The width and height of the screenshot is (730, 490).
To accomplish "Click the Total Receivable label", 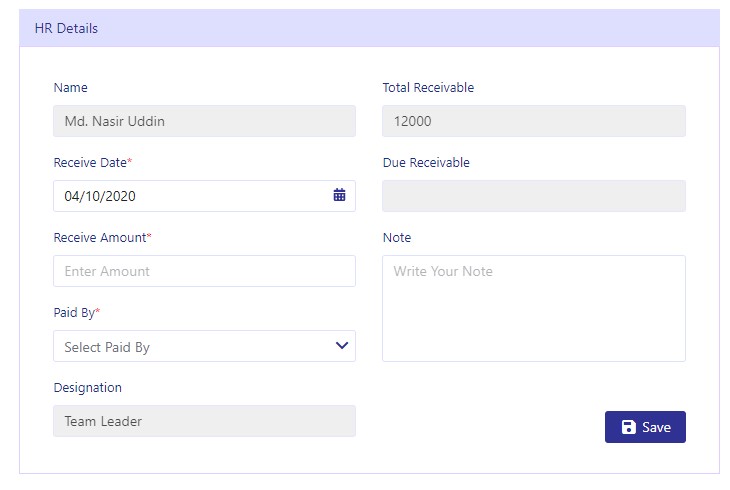I will (x=428, y=88).
